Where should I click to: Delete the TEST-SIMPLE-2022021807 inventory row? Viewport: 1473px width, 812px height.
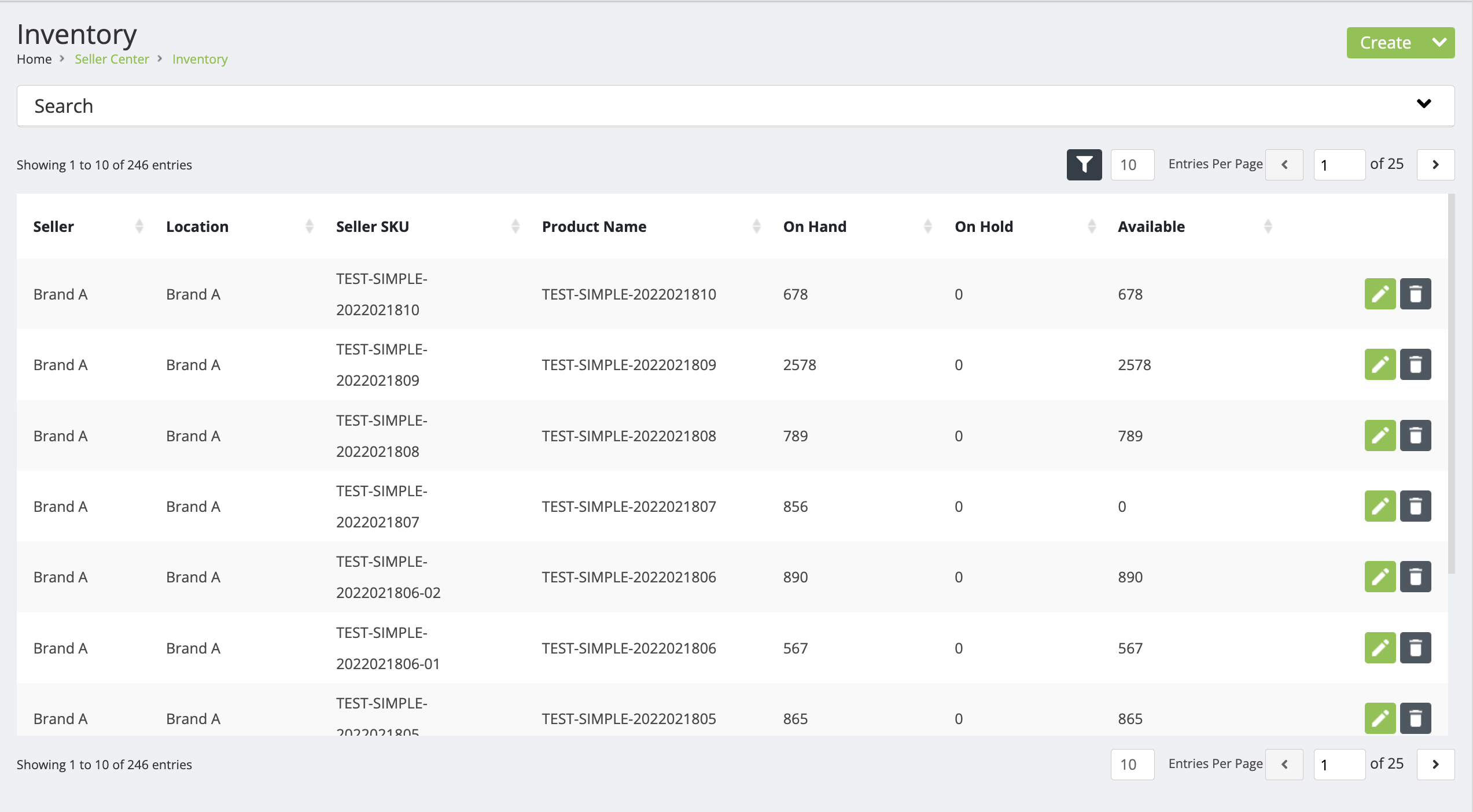coord(1415,506)
